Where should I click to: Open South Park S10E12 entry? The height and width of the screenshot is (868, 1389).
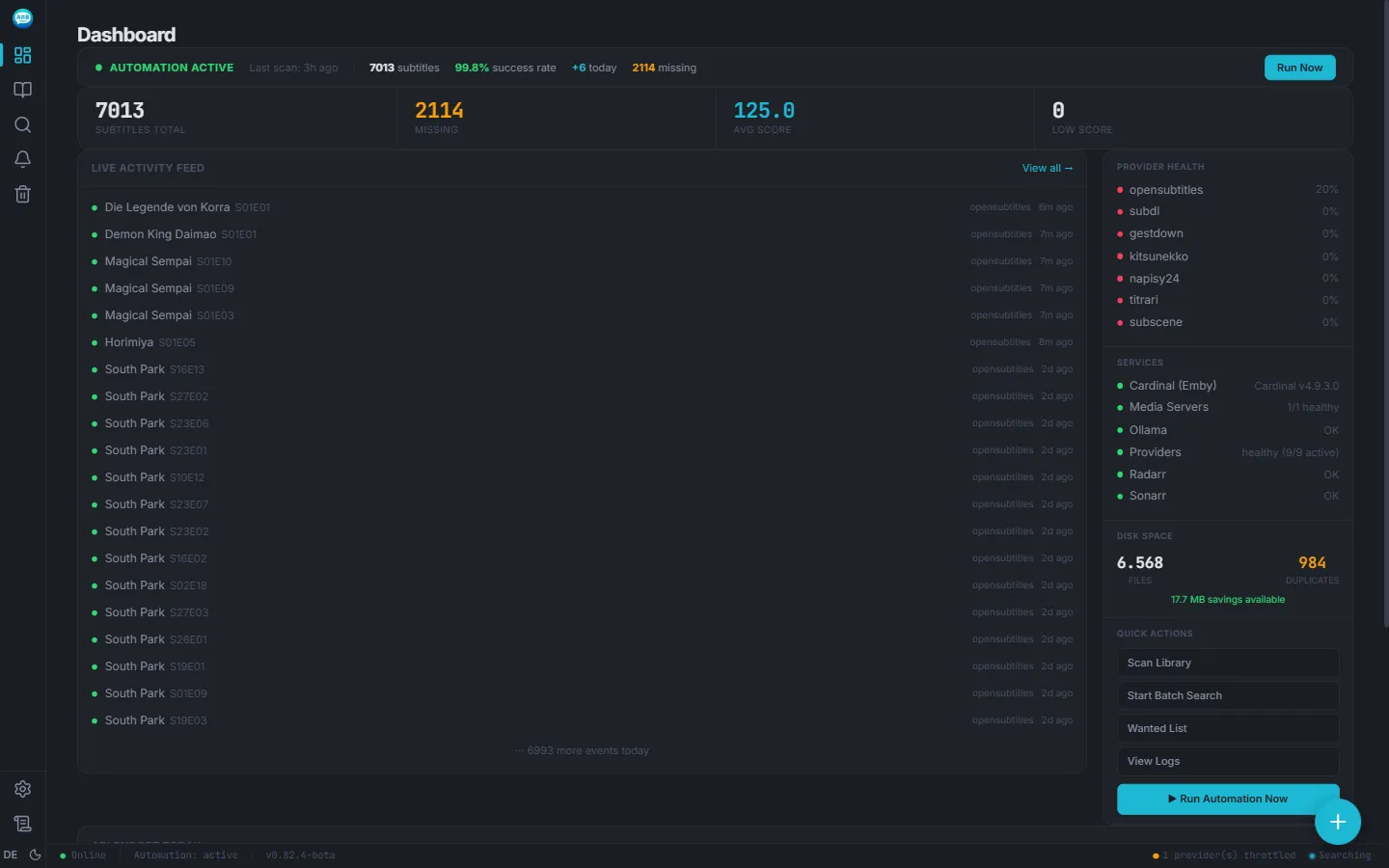click(583, 477)
